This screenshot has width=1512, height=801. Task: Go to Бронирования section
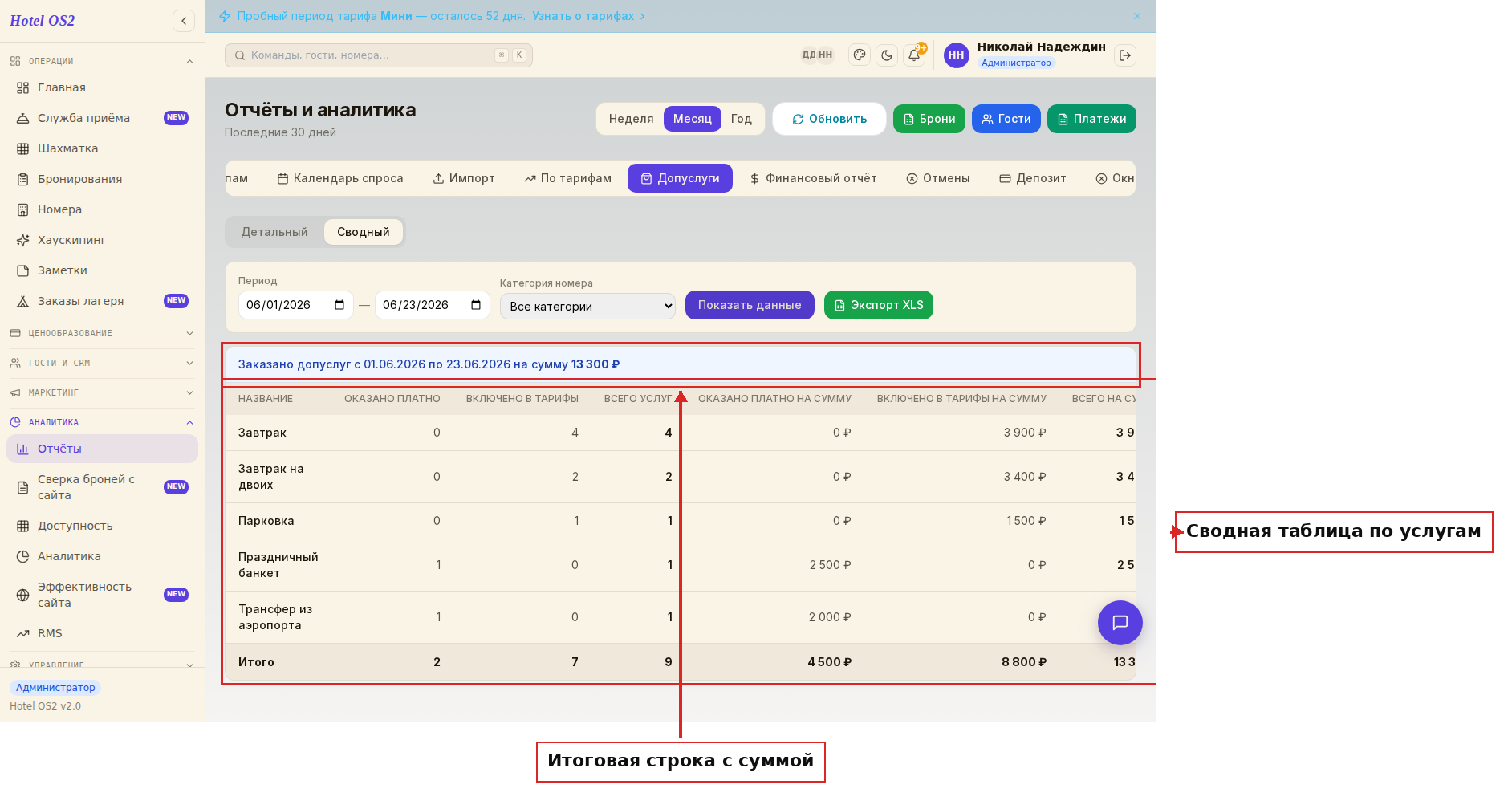click(x=103, y=179)
